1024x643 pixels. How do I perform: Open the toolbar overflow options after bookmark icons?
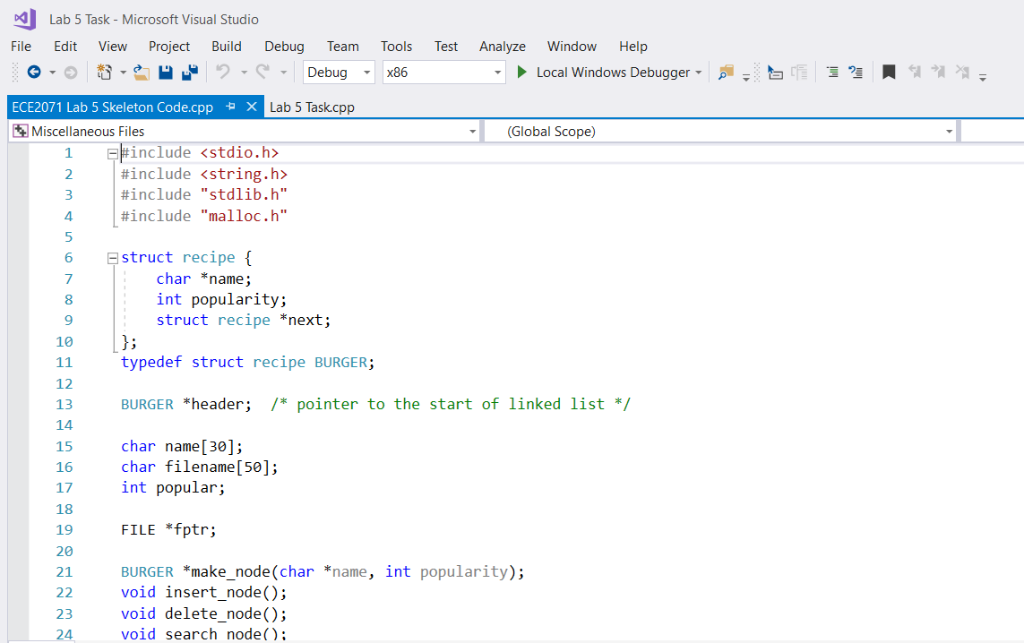982,78
